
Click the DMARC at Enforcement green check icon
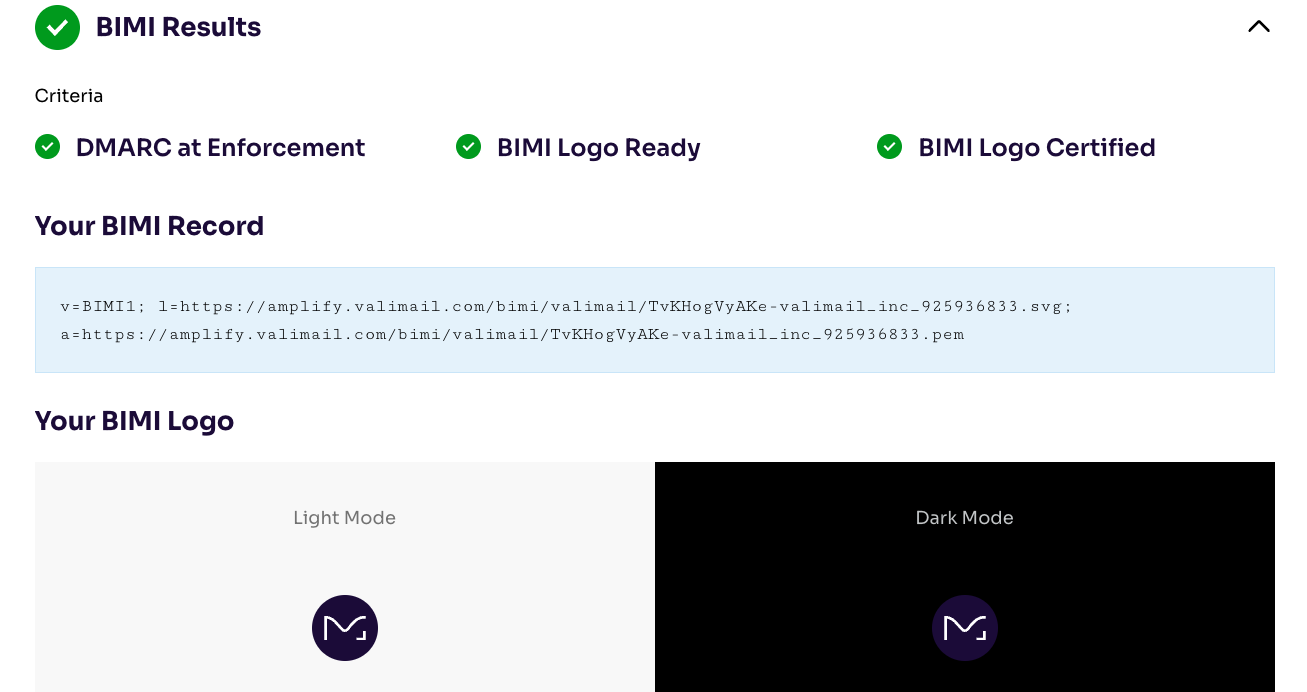pos(47,147)
